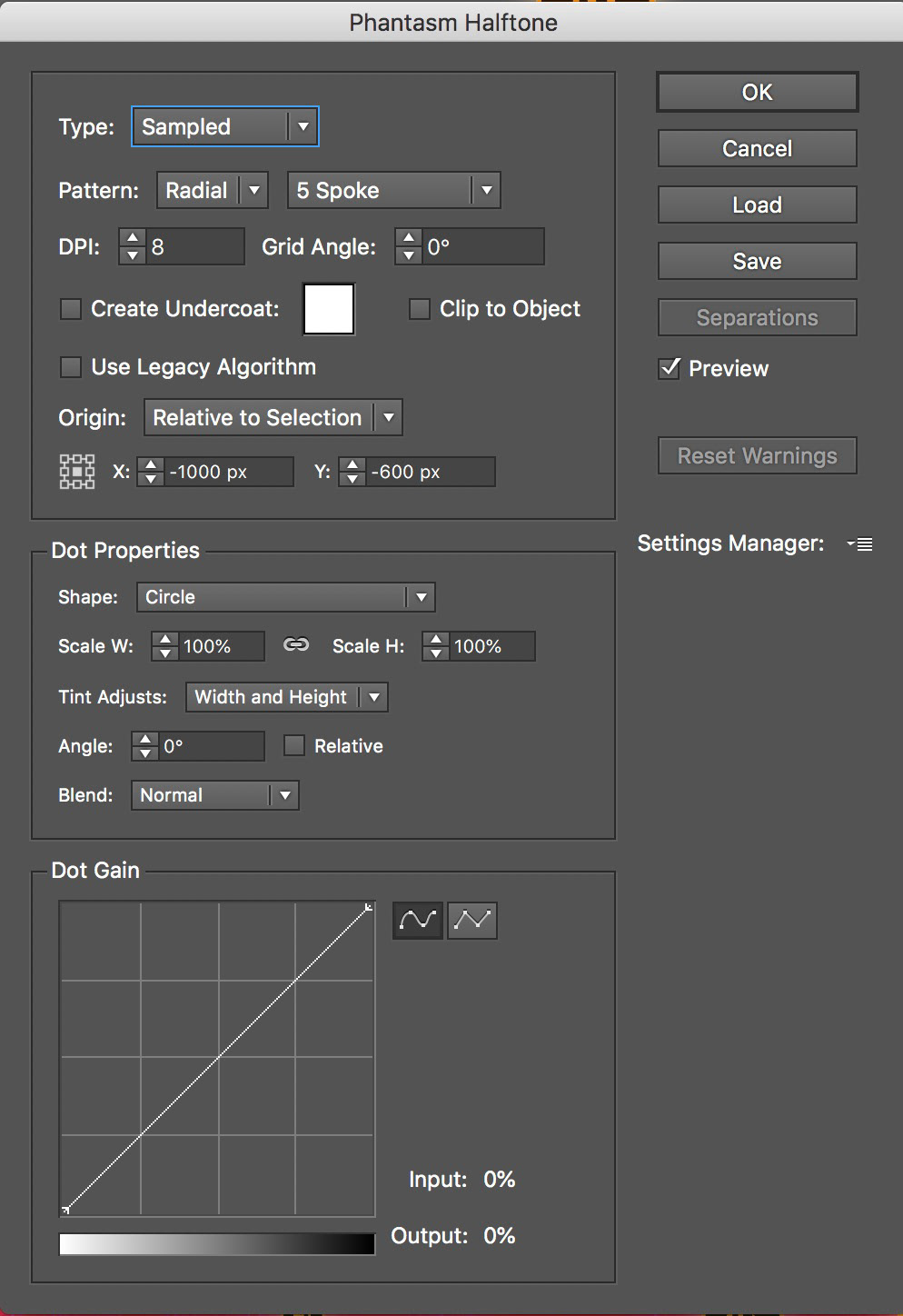Click the bottom-left dot gain curve point

(x=65, y=1209)
